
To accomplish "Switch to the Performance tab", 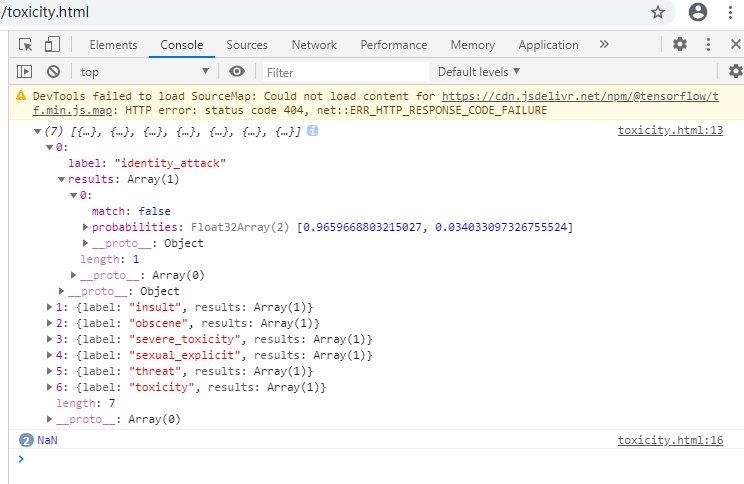I will click(x=394, y=45).
